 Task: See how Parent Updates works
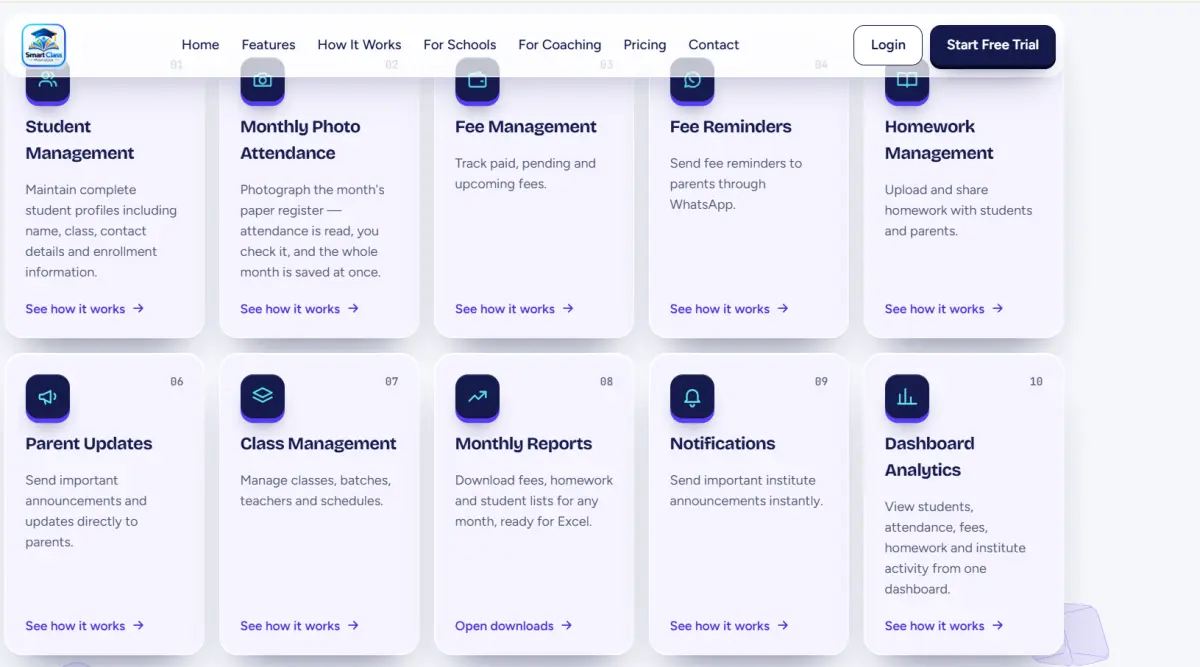(85, 626)
